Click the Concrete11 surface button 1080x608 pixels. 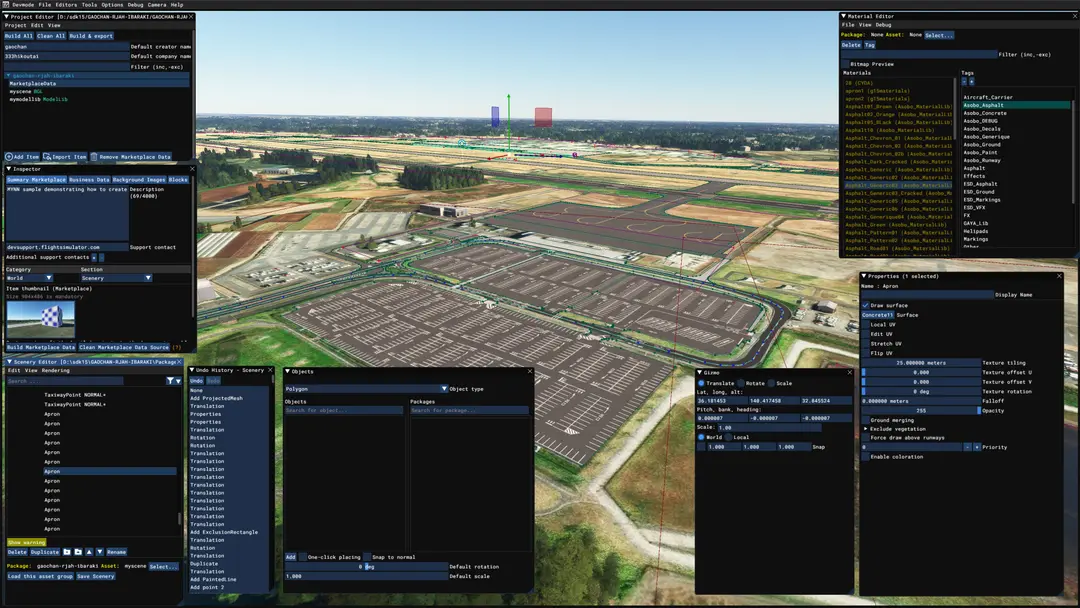(x=878, y=315)
